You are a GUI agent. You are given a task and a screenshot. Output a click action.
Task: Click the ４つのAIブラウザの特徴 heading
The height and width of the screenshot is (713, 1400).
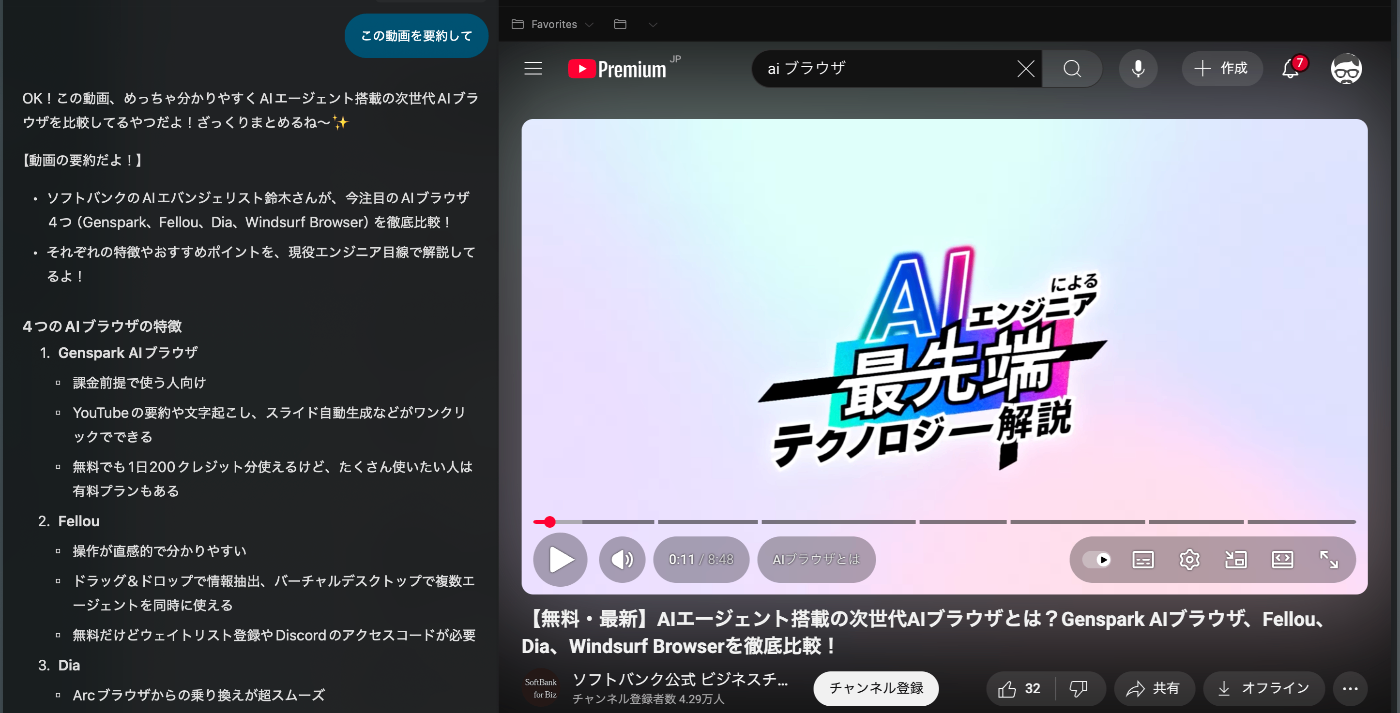[102, 326]
